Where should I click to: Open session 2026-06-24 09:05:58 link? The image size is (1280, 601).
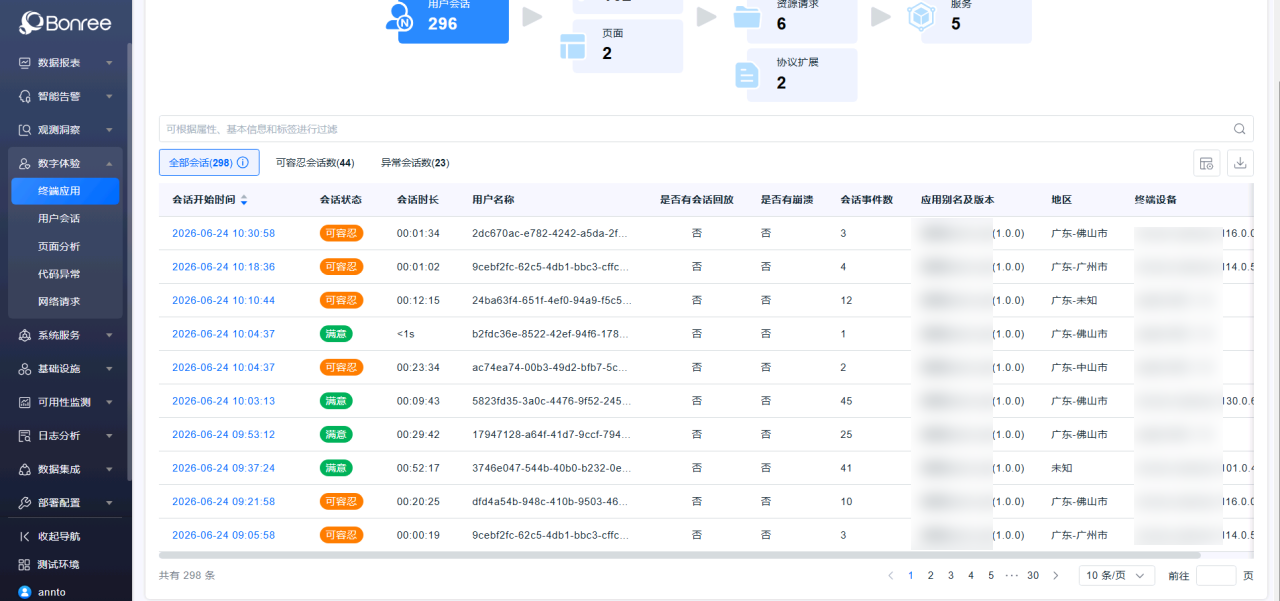tap(223, 535)
